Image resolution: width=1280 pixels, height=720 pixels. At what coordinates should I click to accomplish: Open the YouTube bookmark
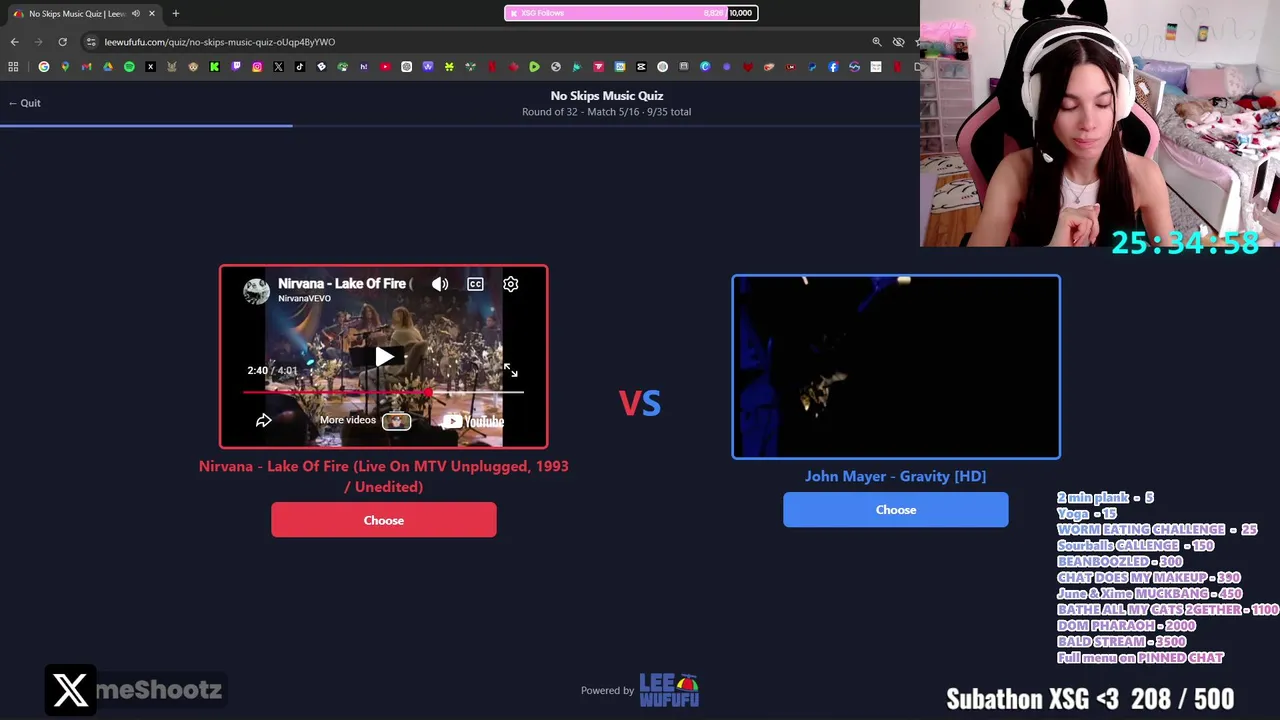pyautogui.click(x=386, y=67)
